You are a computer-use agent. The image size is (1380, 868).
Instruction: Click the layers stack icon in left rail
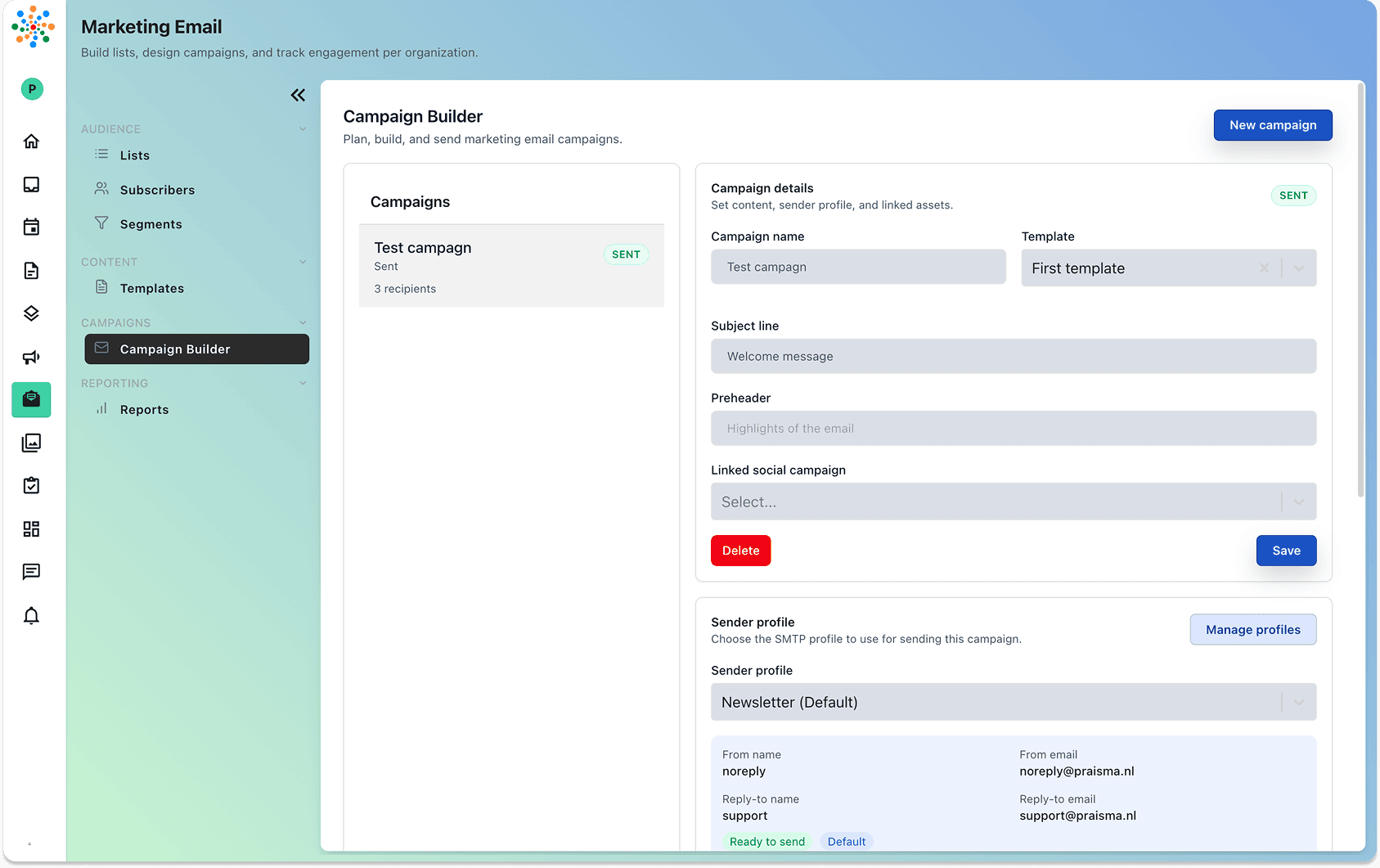(x=31, y=313)
